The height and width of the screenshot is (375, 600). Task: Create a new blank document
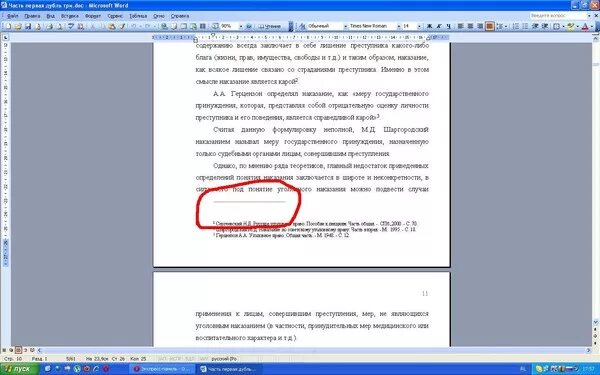[x=8, y=26]
